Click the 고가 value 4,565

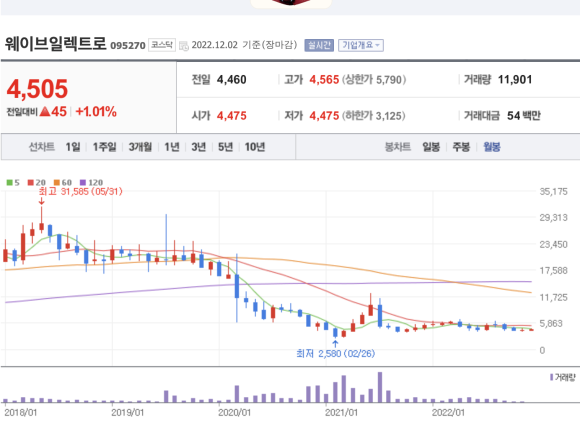(x=324, y=79)
